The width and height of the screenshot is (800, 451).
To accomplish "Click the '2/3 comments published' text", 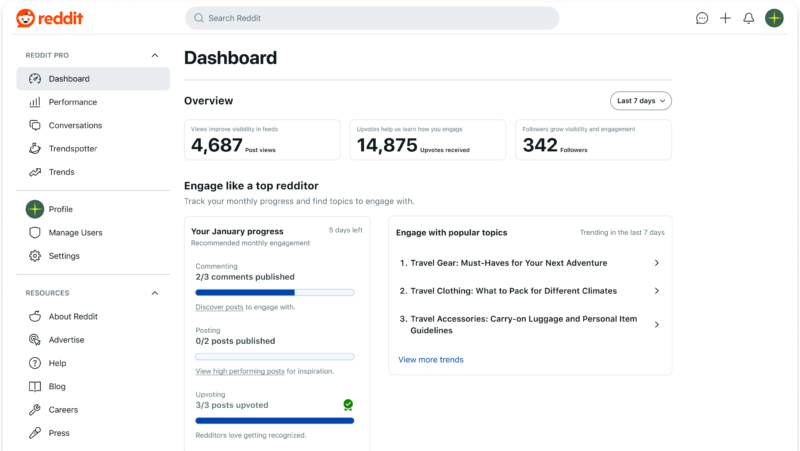I will (245, 277).
